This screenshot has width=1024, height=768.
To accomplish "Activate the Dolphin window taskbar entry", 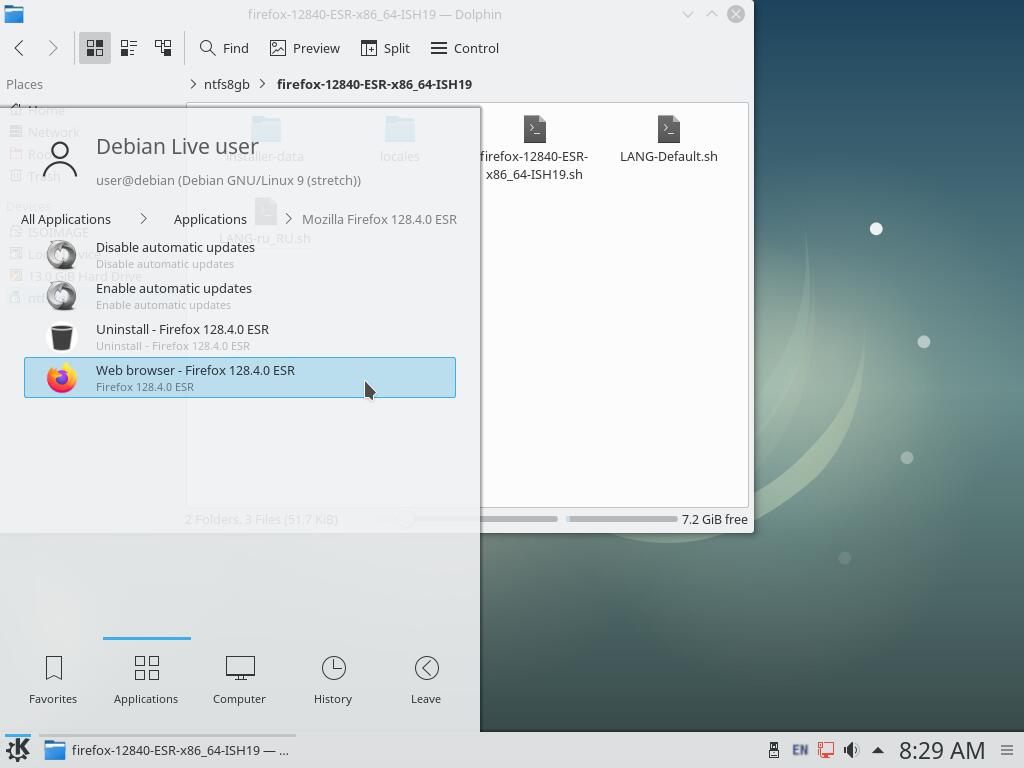I will pos(167,750).
